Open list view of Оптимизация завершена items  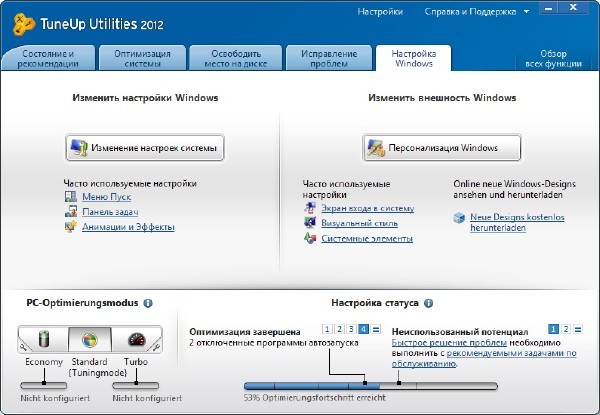376,329
